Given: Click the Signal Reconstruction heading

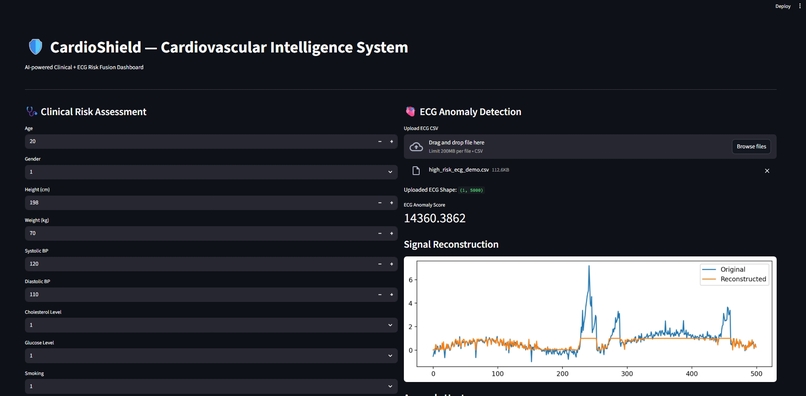Looking at the screenshot, I should (x=451, y=244).
